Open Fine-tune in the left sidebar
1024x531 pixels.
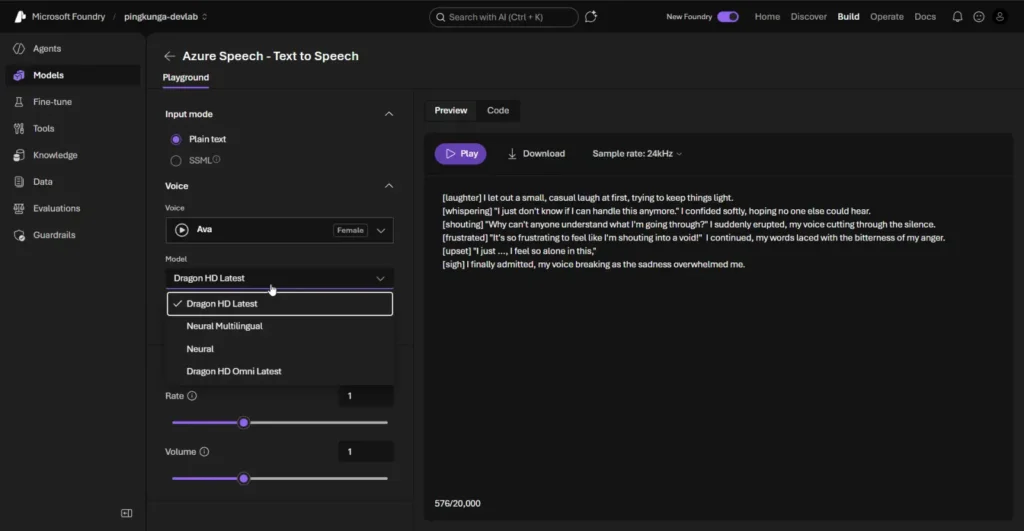click(x=52, y=102)
